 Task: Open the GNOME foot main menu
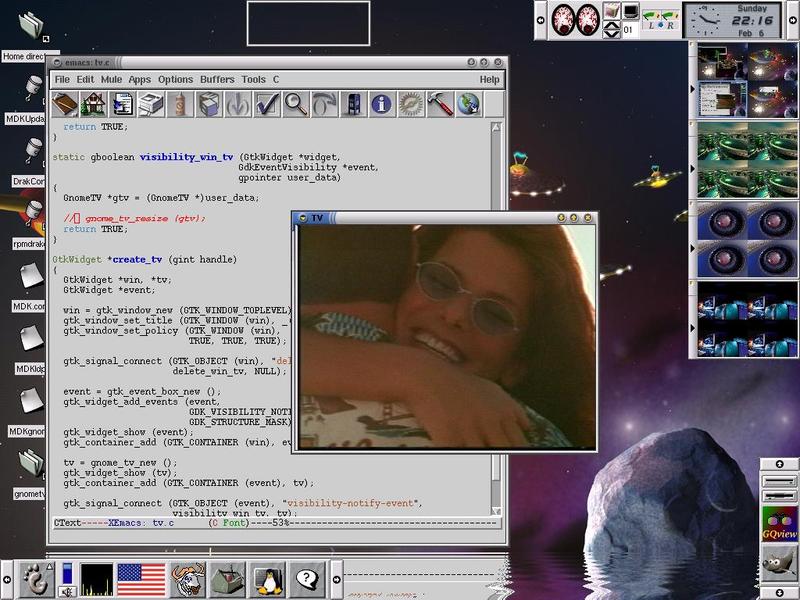click(x=37, y=579)
